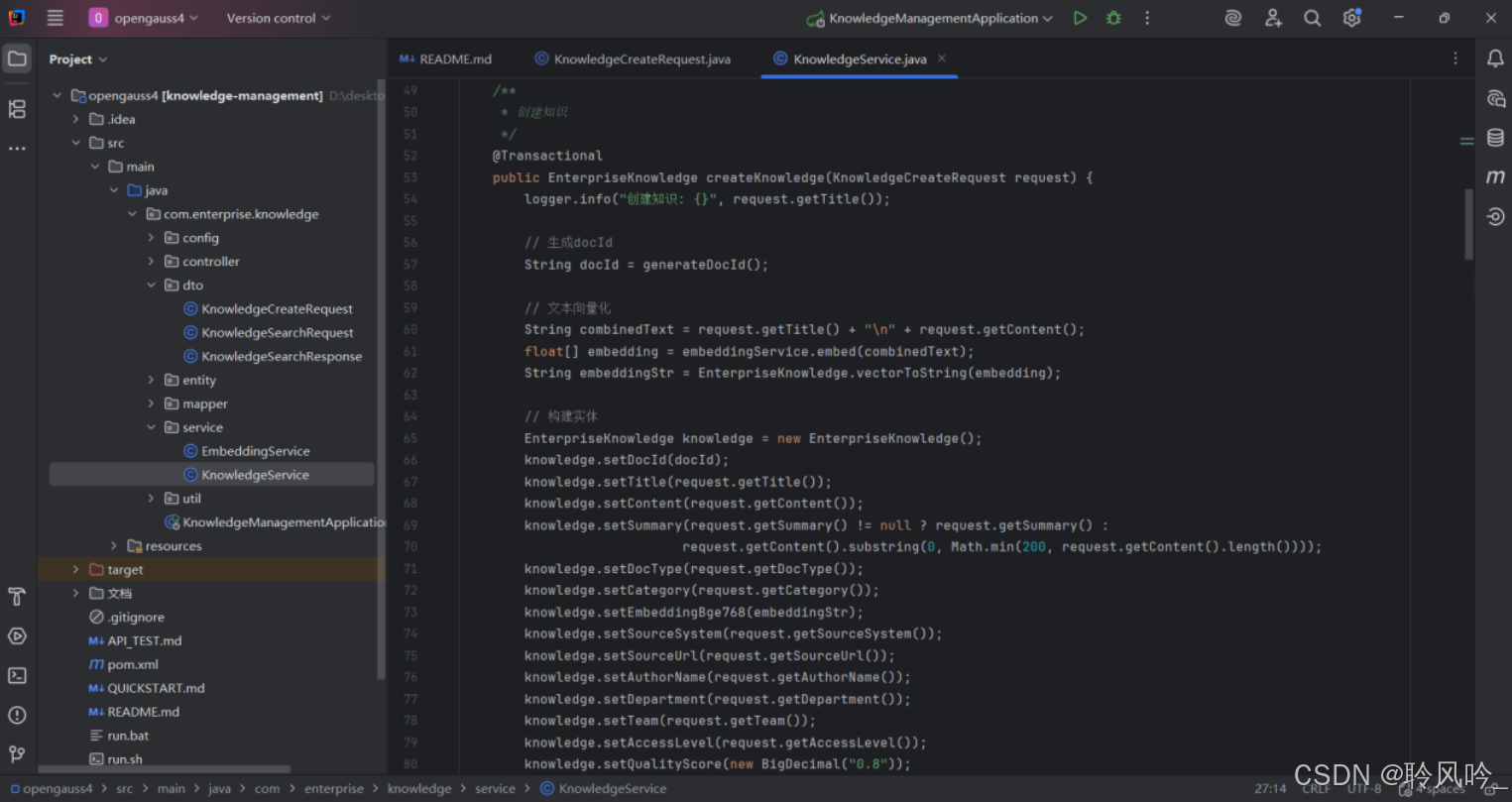Click the KnowledgeService breadcrumb

click(603, 789)
